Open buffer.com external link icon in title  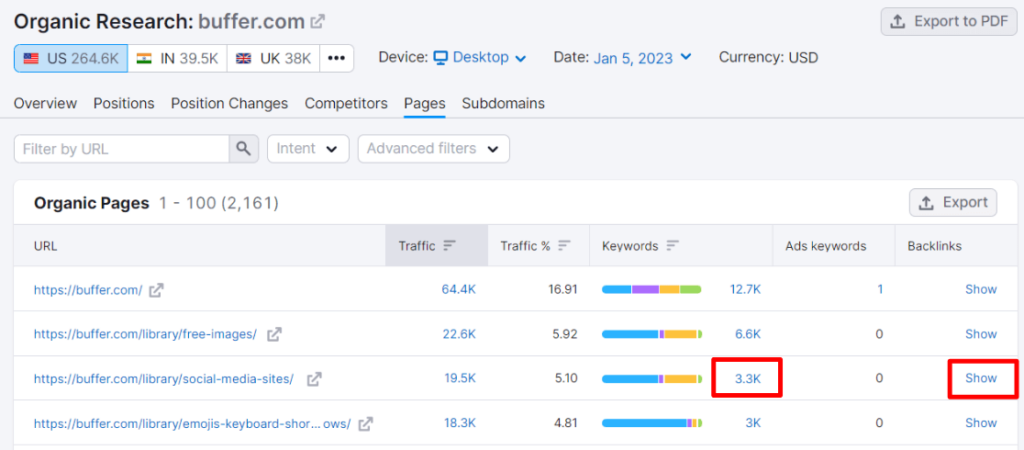point(317,22)
